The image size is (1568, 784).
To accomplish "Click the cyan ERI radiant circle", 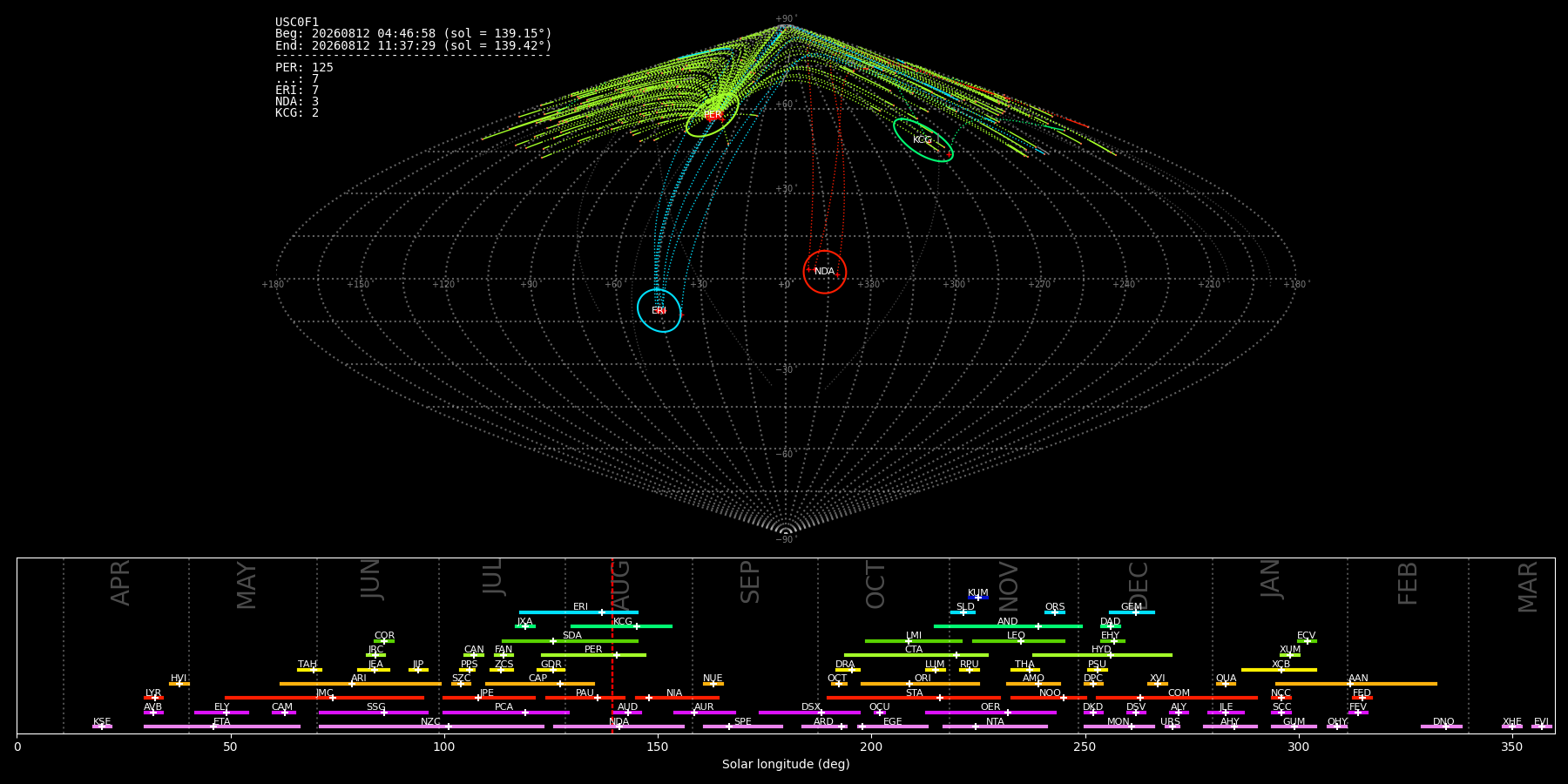I will click(659, 310).
